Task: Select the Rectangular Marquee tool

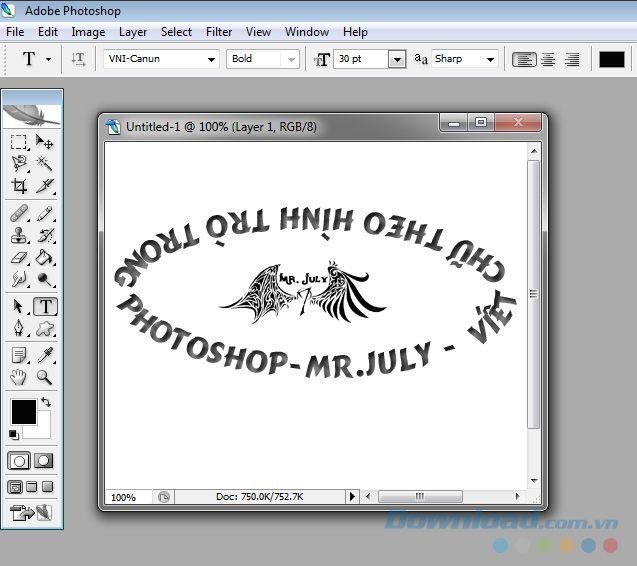Action: [19, 142]
